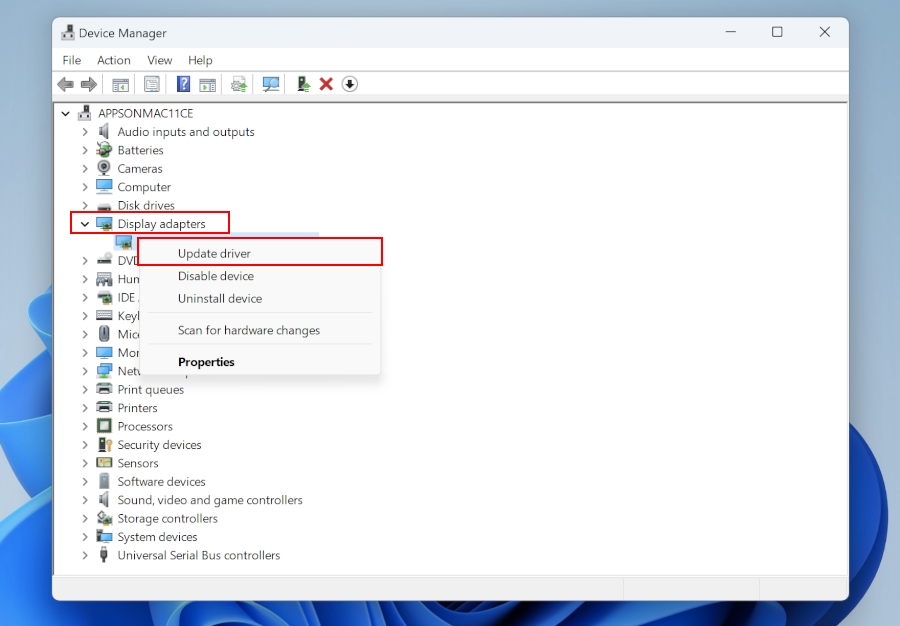The height and width of the screenshot is (626, 900).
Task: Click the Scan for hardware changes monitor icon
Action: point(270,84)
